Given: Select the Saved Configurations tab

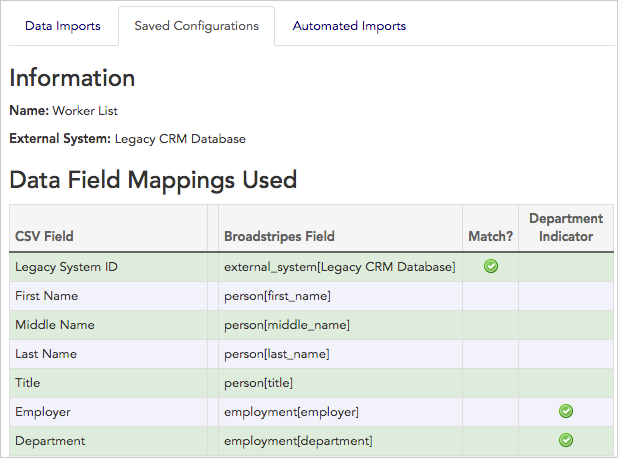Looking at the screenshot, I should pos(196,26).
